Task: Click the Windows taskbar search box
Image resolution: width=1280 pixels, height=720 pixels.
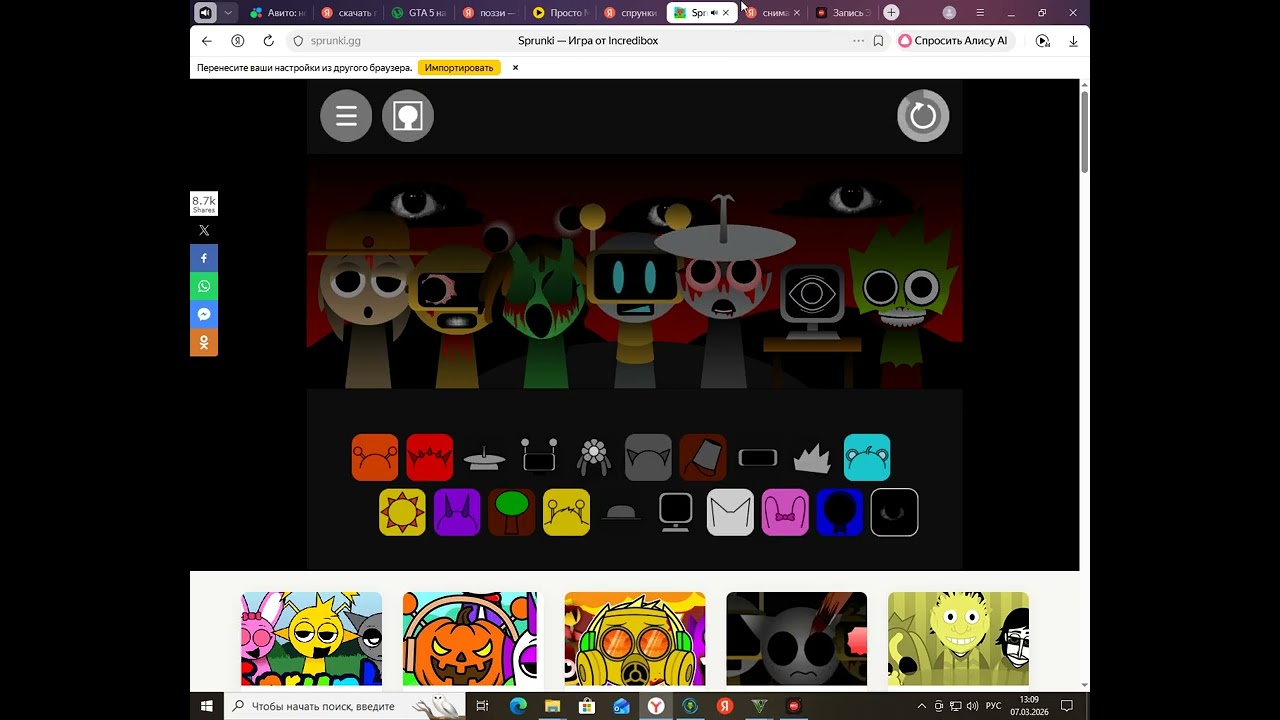Action: pos(345,706)
